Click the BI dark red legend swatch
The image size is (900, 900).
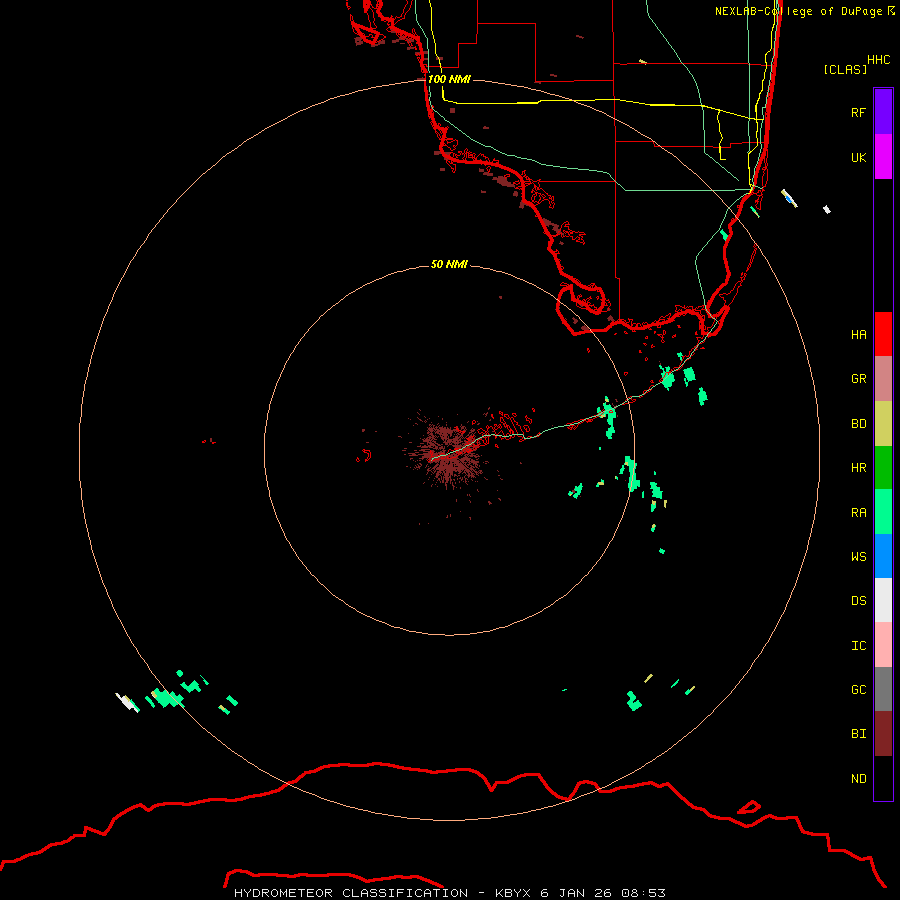coord(883,734)
